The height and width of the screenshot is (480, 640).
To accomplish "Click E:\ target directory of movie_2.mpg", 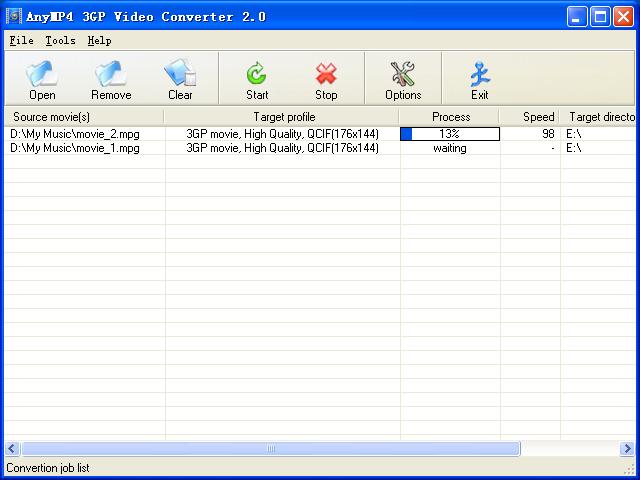I will 573,134.
